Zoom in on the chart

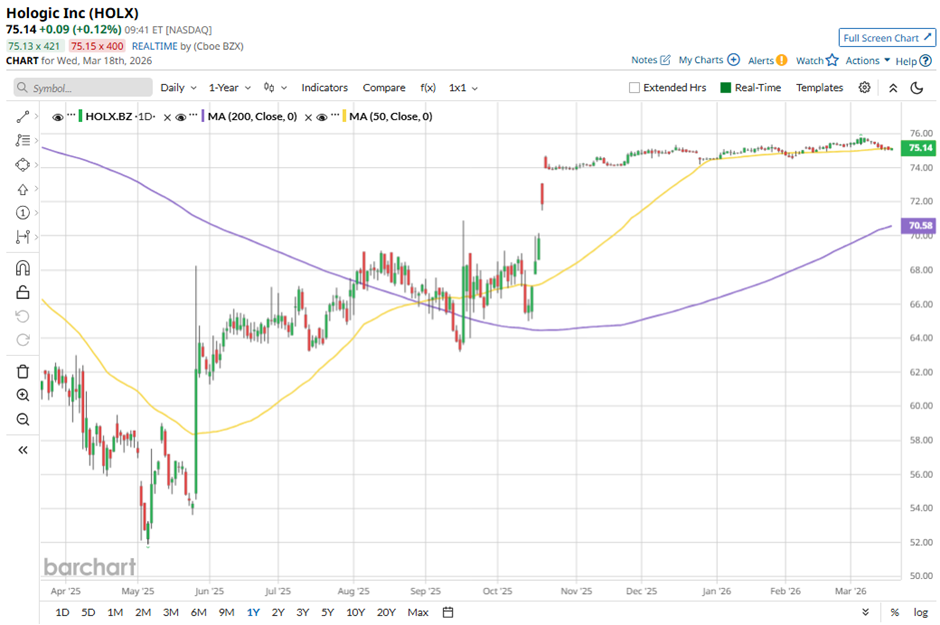pyautogui.click(x=22, y=395)
